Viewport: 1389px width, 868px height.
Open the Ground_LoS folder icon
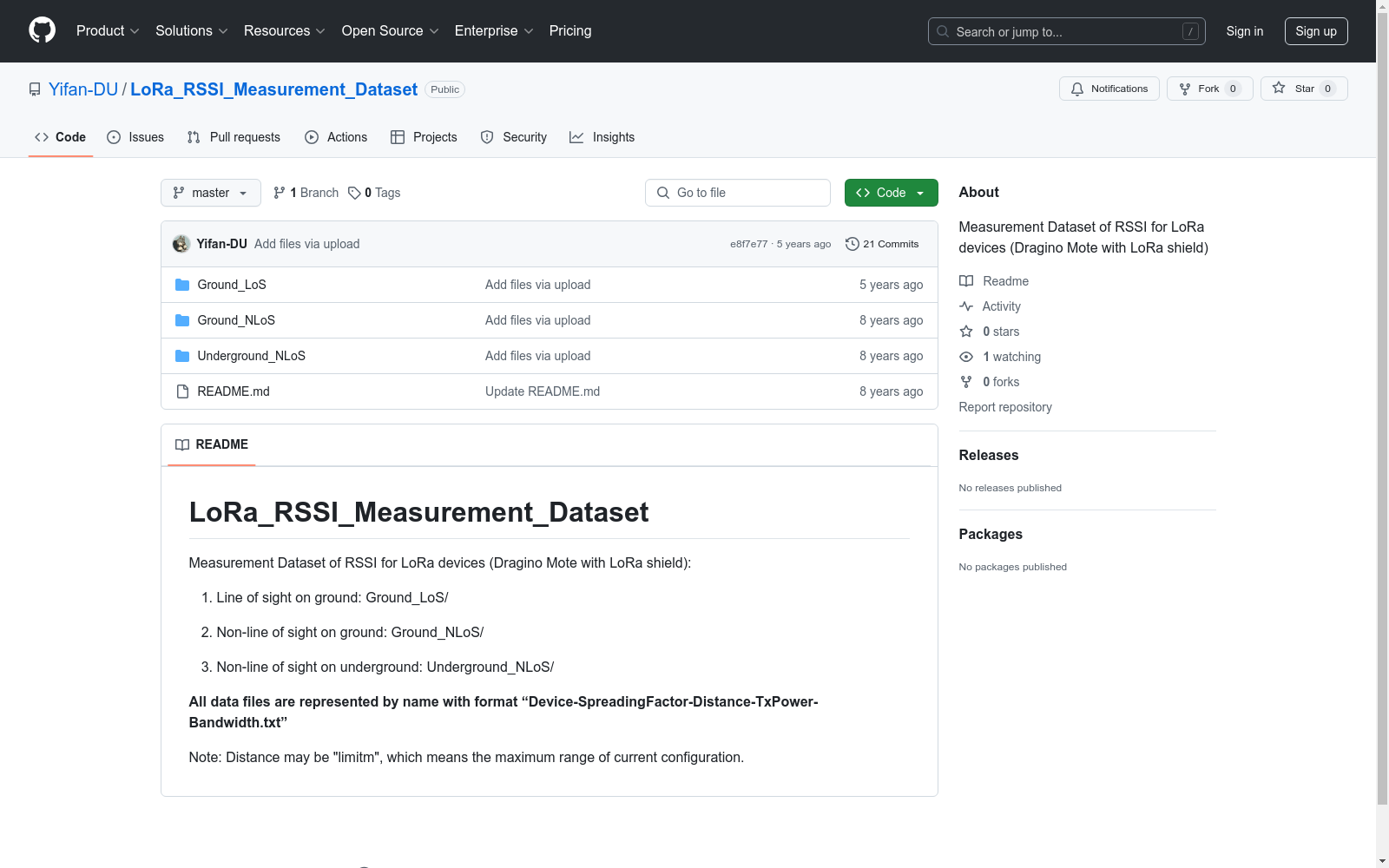coord(182,284)
